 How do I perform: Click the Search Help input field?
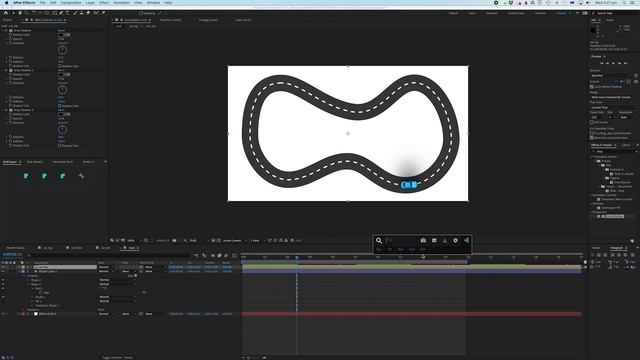pyautogui.click(x=614, y=13)
